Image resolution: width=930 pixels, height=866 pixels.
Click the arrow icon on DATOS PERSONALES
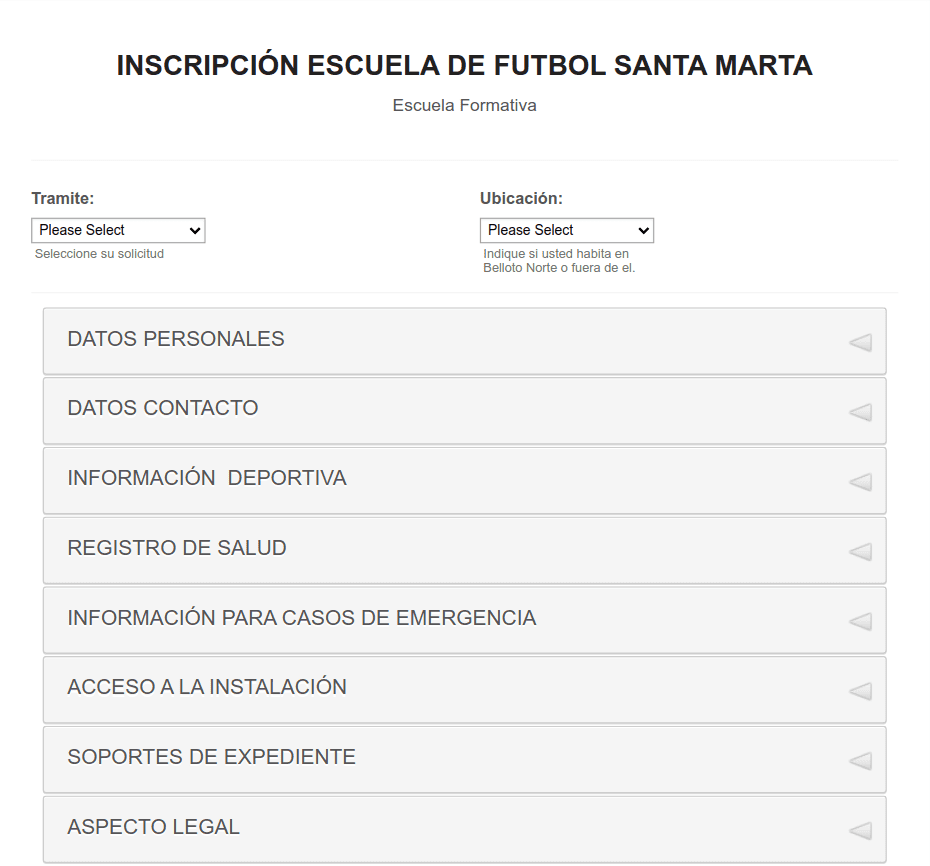pos(861,342)
